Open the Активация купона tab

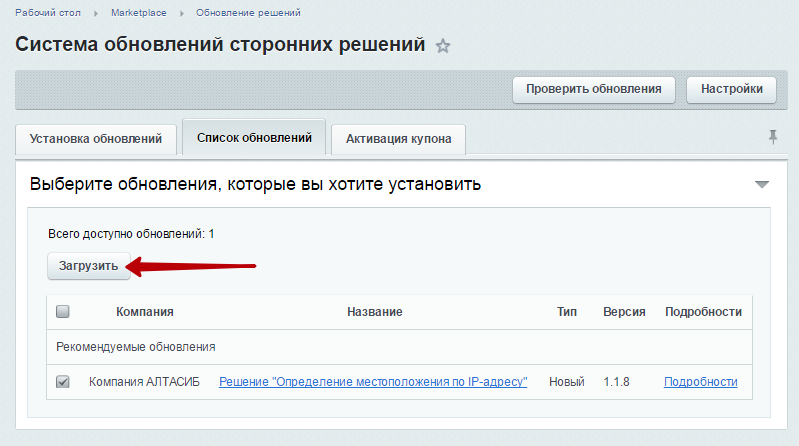coord(398,139)
